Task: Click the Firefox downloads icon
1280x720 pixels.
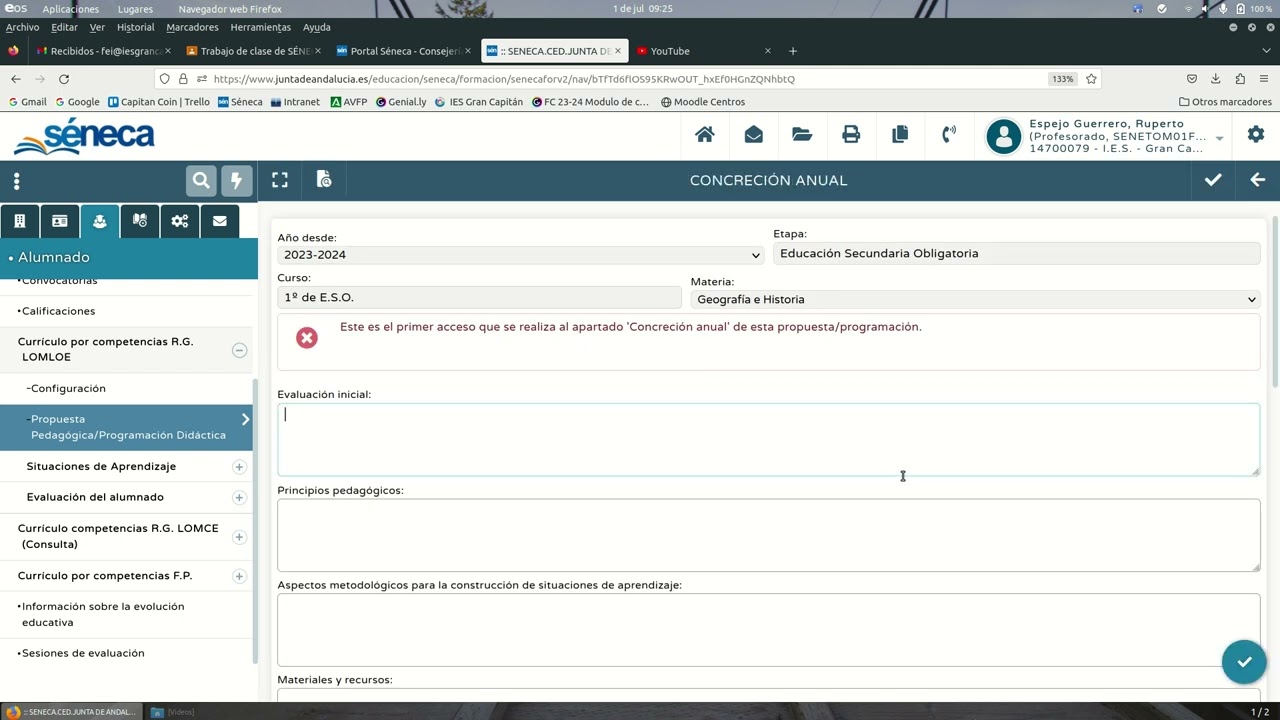Action: tap(1216, 79)
